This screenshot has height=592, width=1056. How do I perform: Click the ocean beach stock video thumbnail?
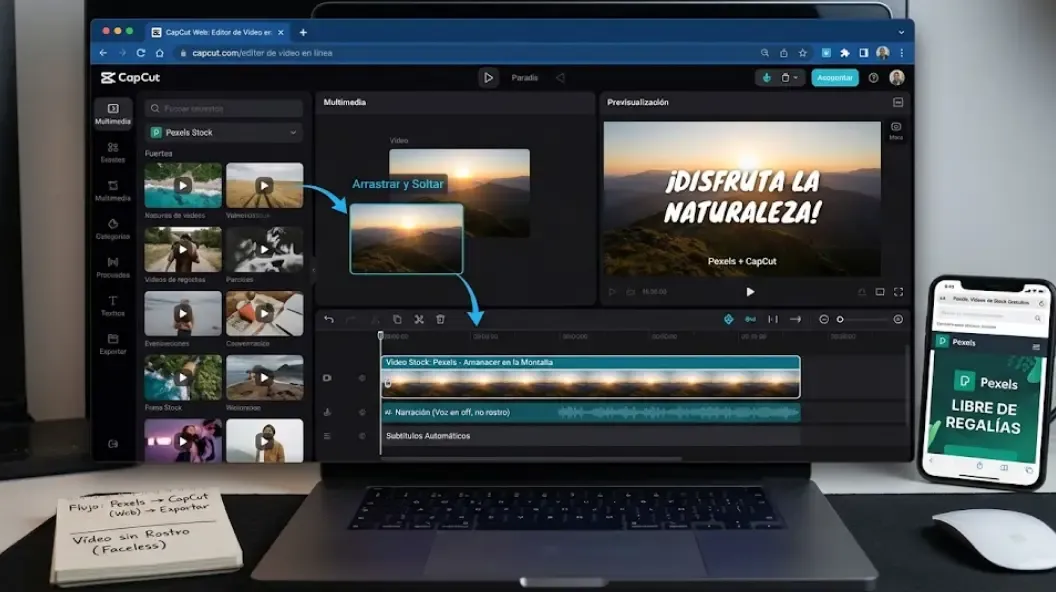click(x=183, y=185)
